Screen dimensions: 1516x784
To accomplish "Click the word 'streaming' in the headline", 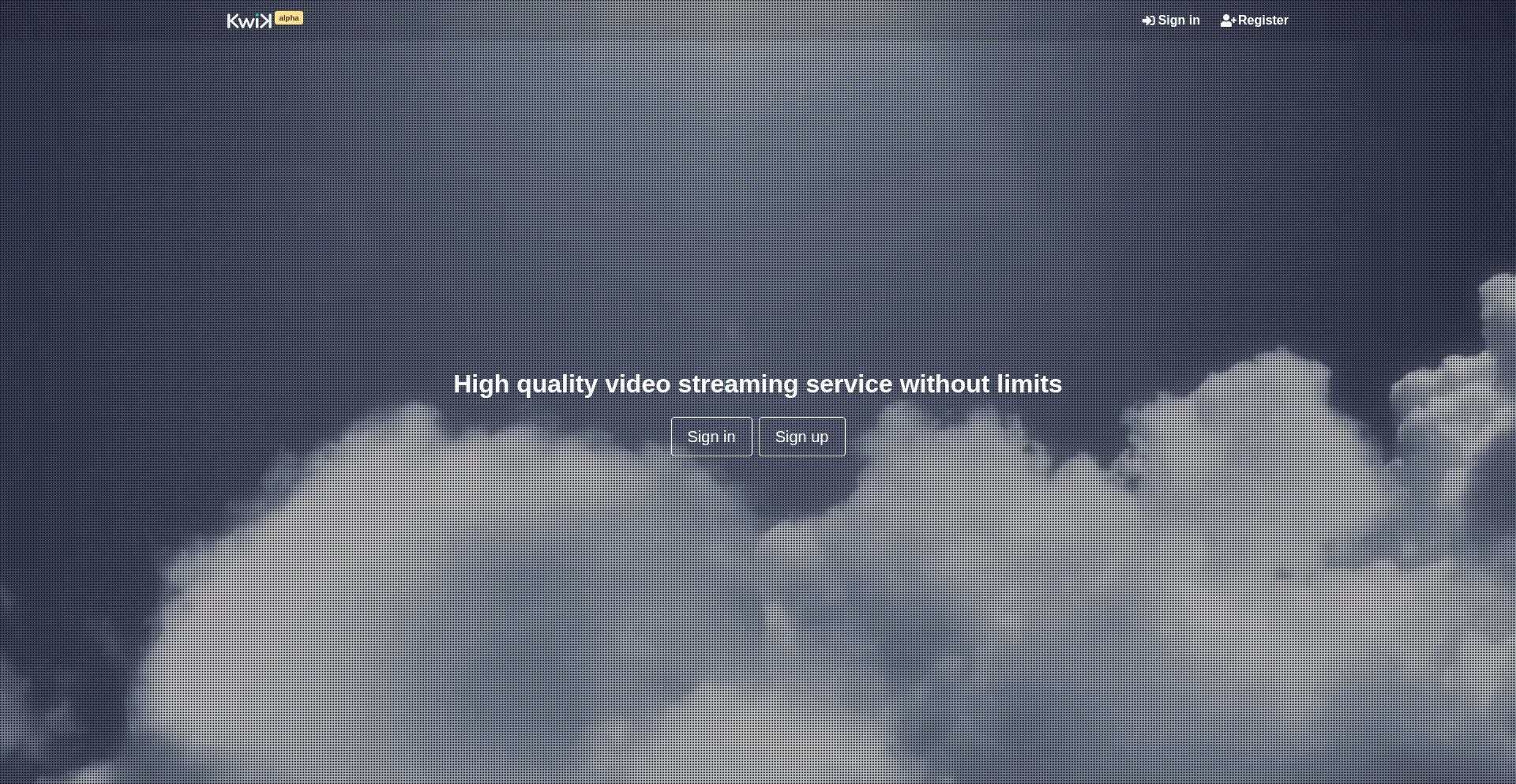I will (738, 384).
